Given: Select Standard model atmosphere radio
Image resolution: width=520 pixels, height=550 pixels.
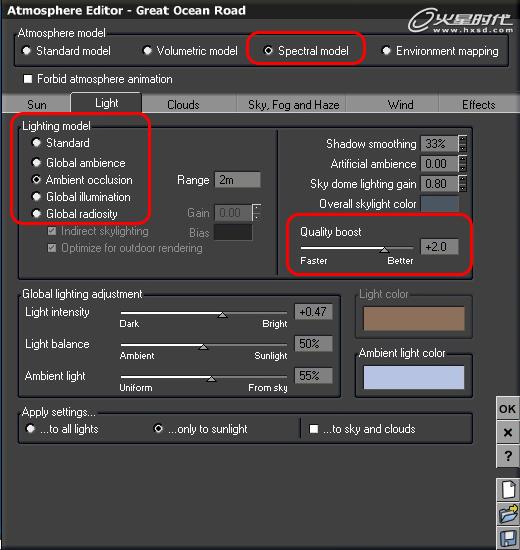Looking at the screenshot, I should [26, 51].
